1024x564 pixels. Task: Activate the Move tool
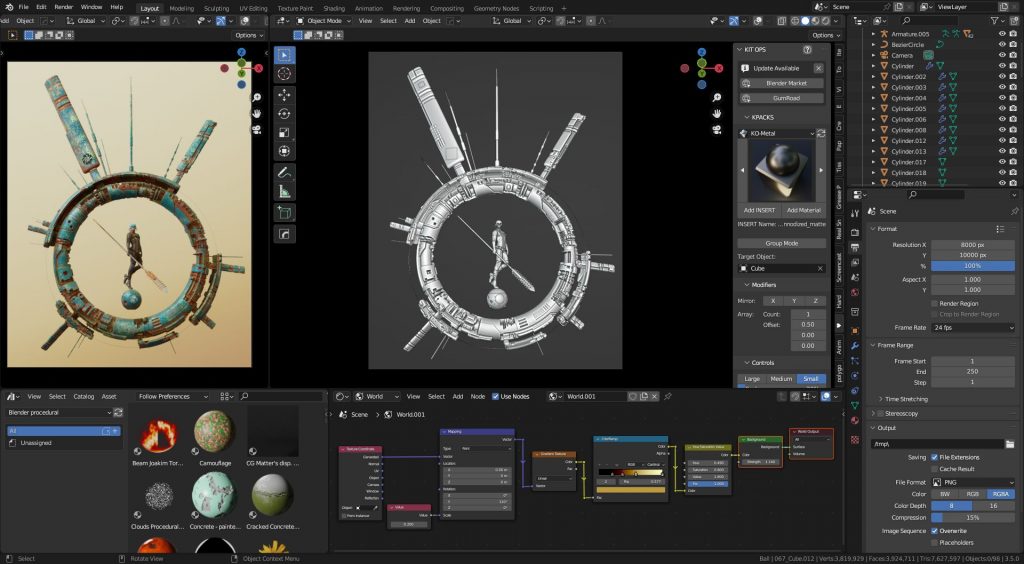tap(284, 95)
